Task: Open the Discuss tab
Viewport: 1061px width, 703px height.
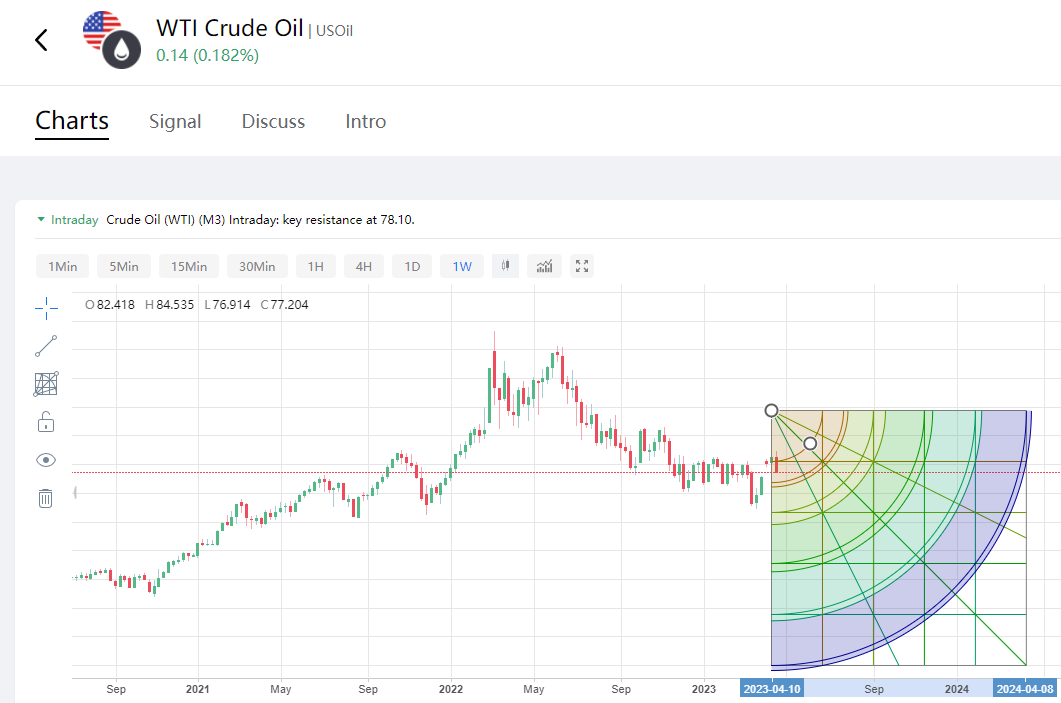Action: point(273,121)
